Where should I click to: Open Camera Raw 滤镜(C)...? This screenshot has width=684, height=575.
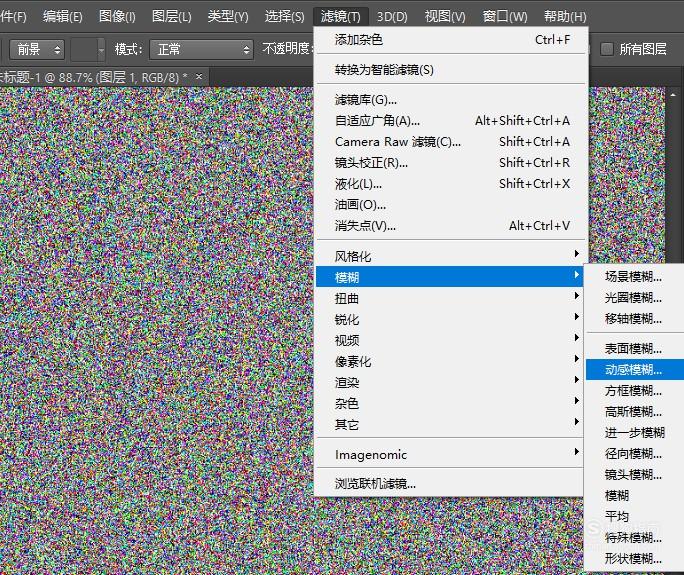point(452,142)
